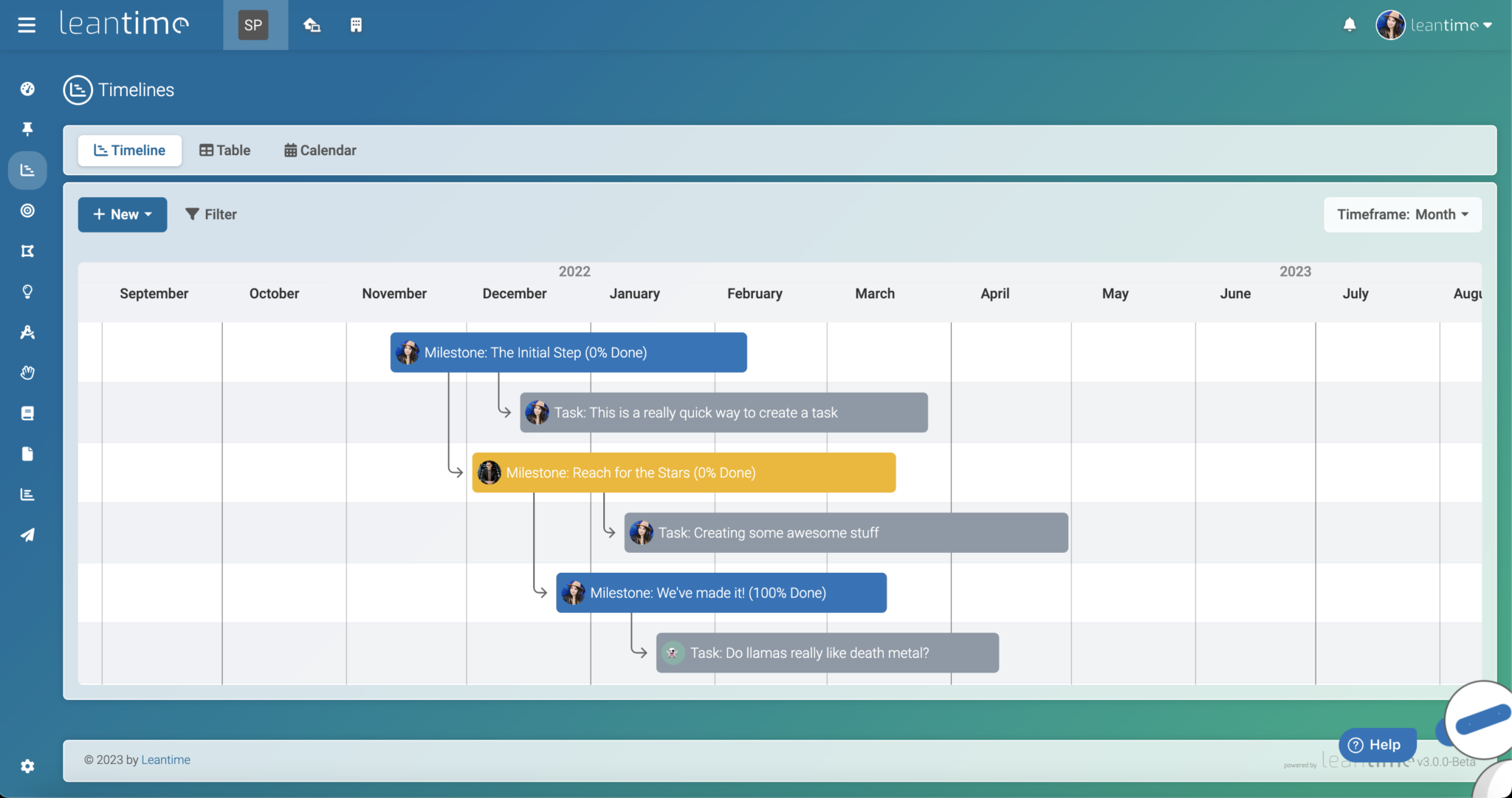Open the company building icon in top bar

pyautogui.click(x=357, y=24)
